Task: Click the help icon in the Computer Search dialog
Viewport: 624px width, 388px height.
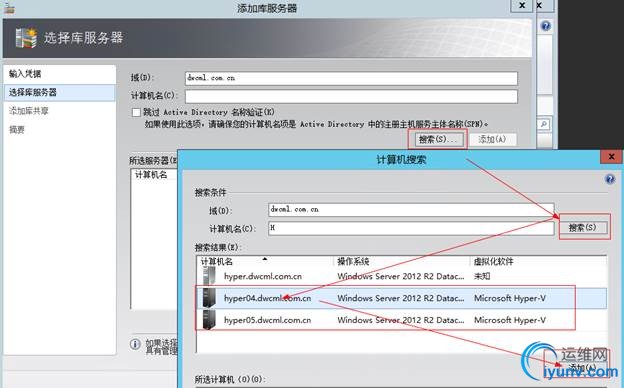Action: tap(610, 179)
